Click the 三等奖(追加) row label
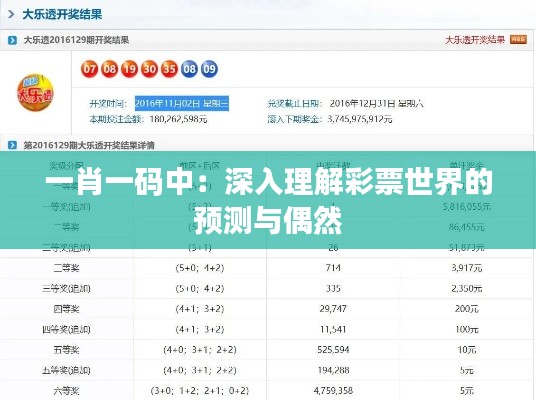The image size is (536, 400). tap(66, 289)
